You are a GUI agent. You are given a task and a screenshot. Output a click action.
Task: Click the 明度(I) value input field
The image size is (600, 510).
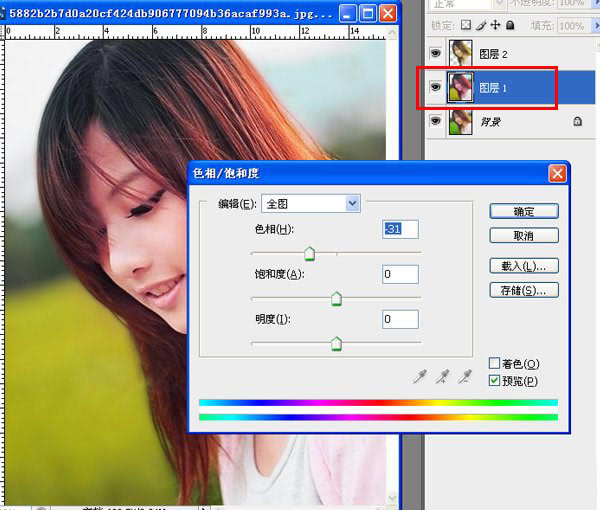pyautogui.click(x=400, y=319)
